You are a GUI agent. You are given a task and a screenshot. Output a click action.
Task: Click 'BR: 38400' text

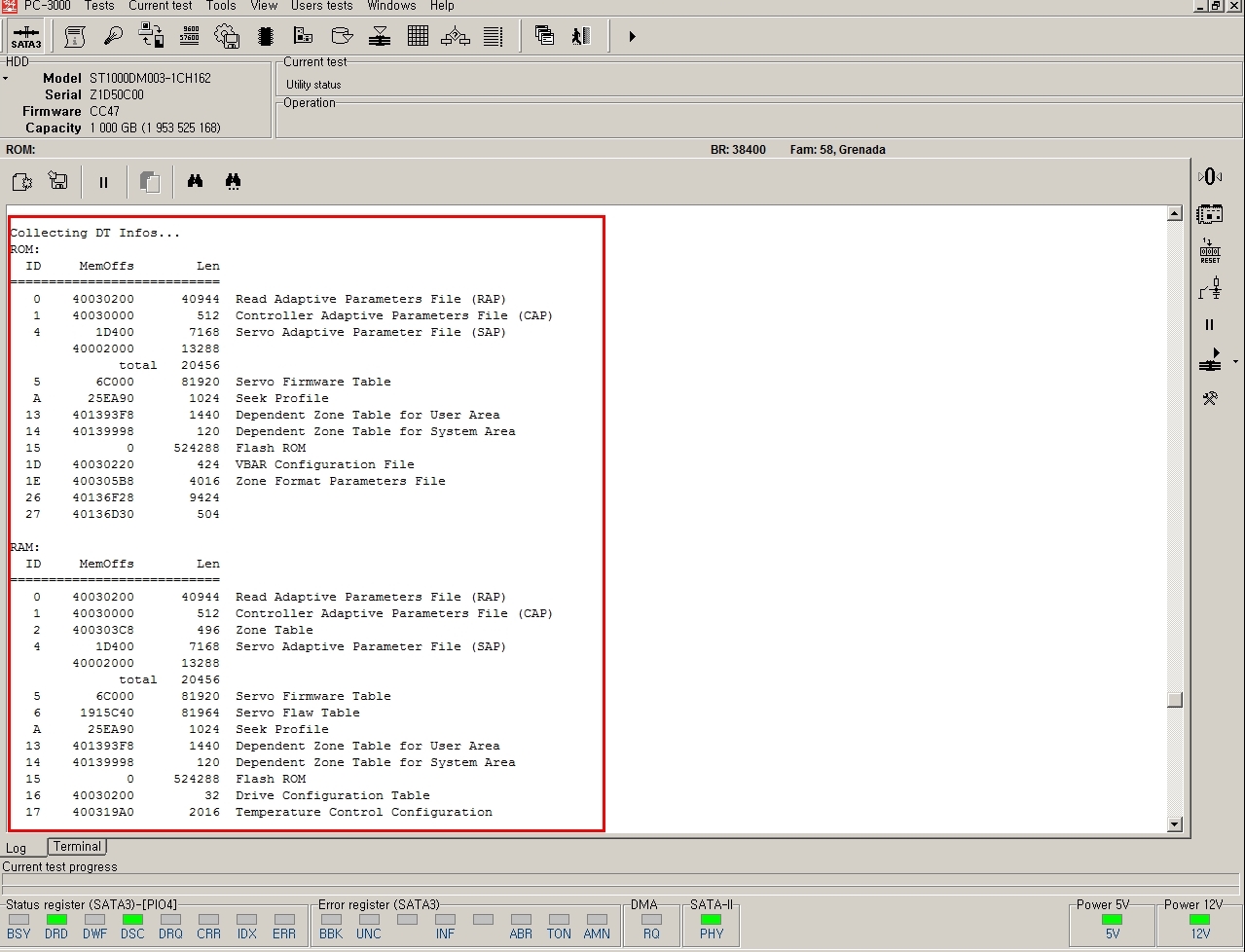[738, 150]
